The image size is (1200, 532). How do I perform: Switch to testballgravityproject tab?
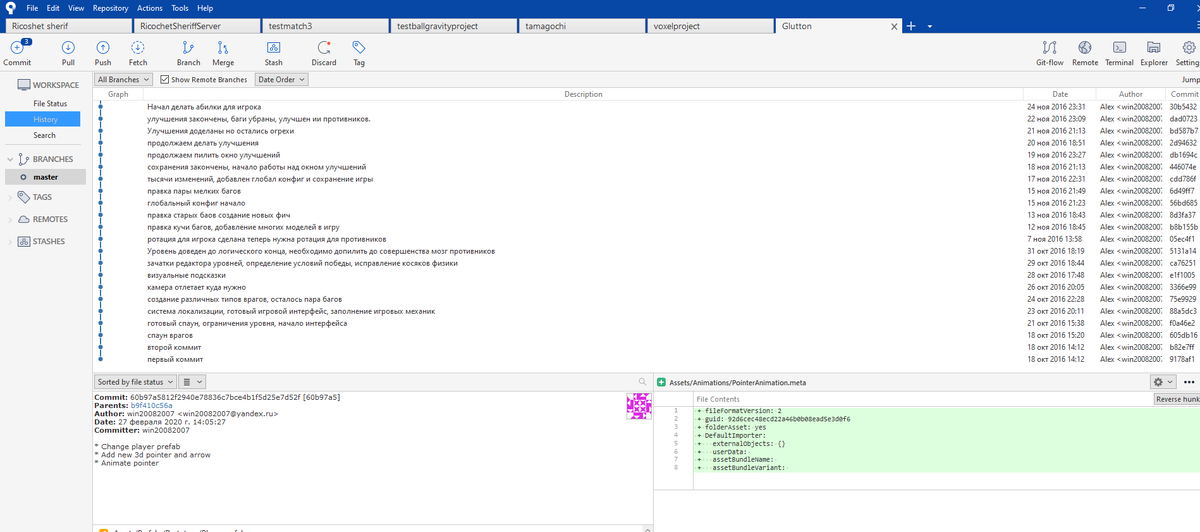[x=453, y=27]
